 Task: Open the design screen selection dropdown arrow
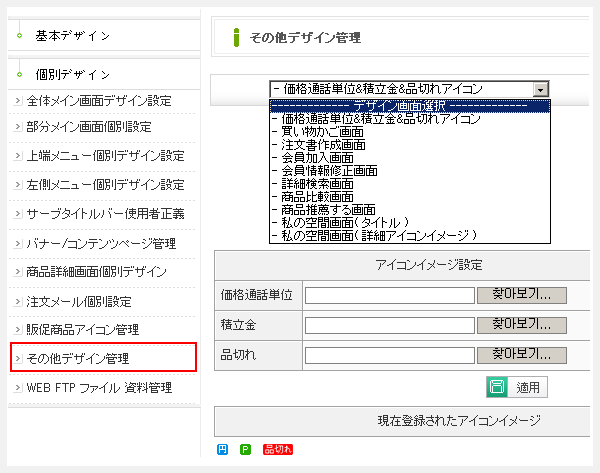point(541,89)
